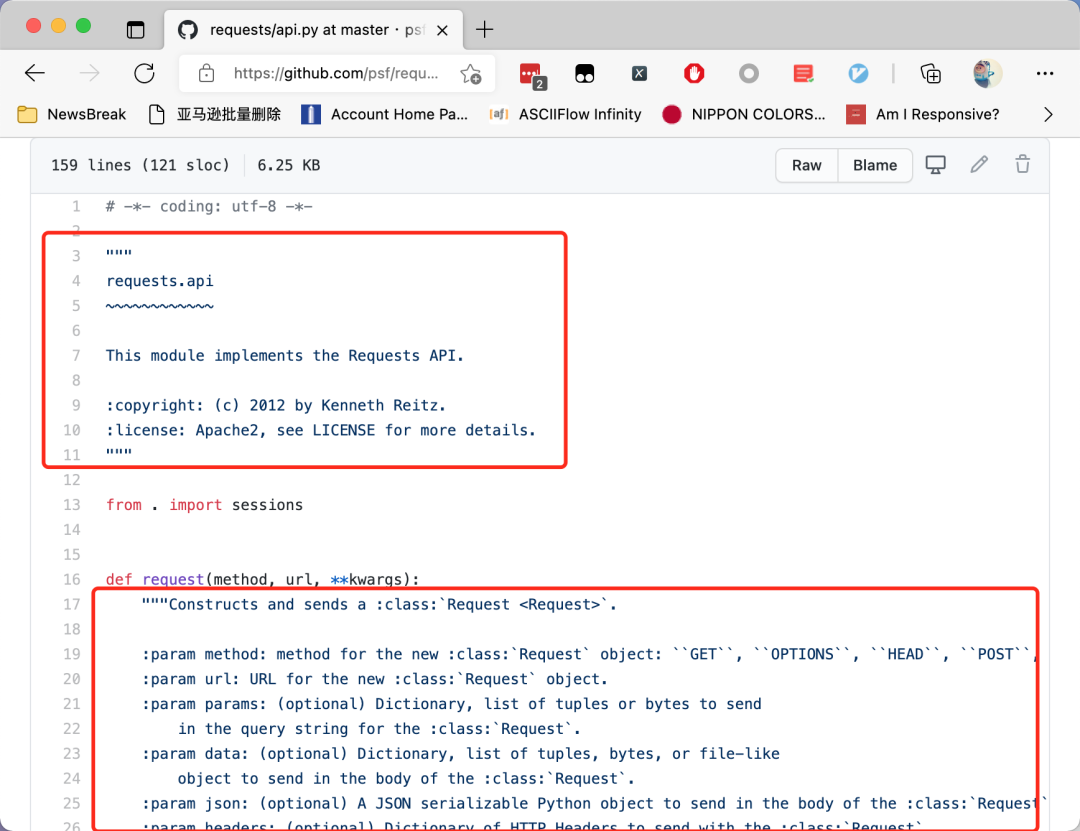This screenshot has height=831, width=1080.
Task: Click the '159 lines (121 sloc)' text
Action: tap(140, 165)
